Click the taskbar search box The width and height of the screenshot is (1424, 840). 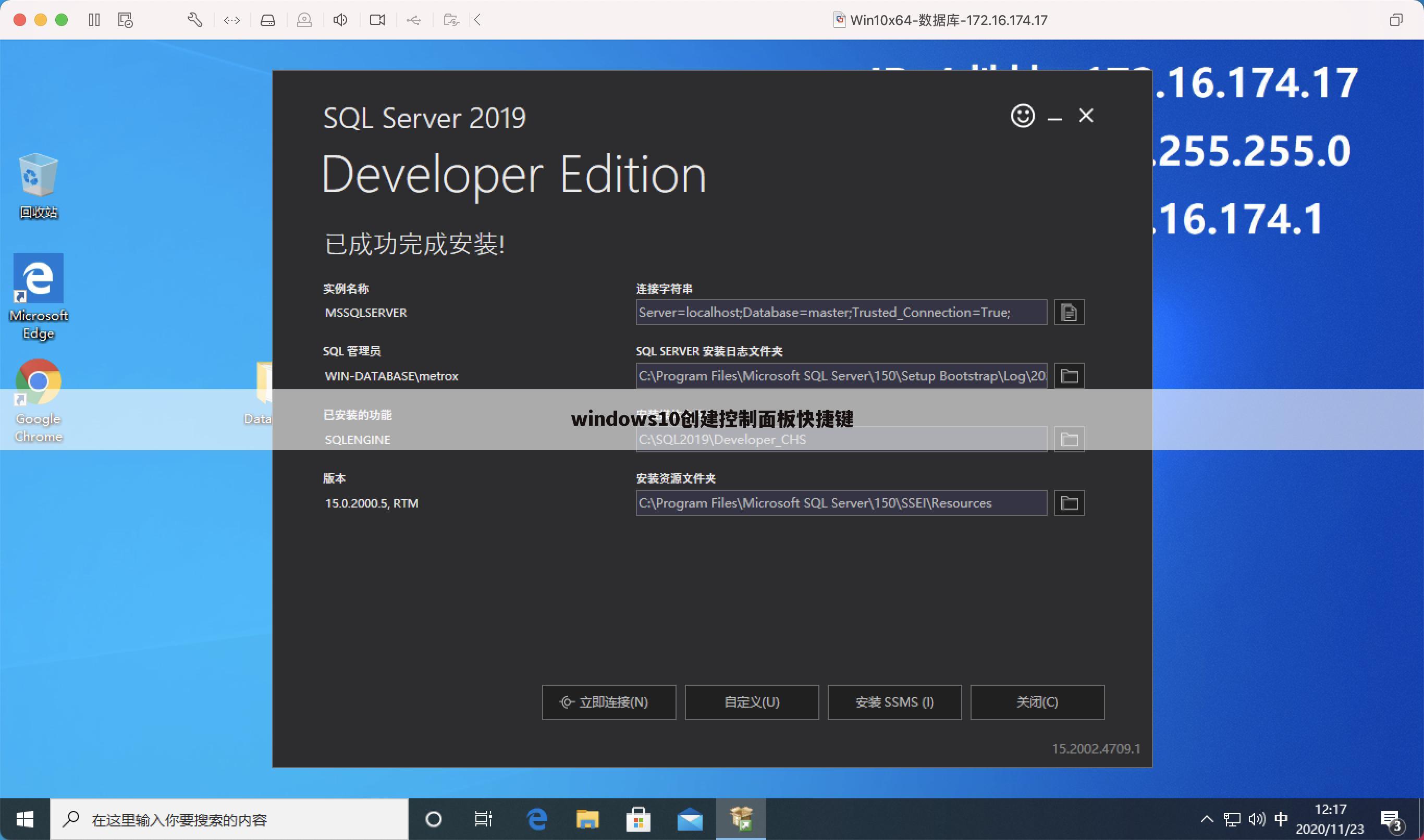(x=229, y=820)
